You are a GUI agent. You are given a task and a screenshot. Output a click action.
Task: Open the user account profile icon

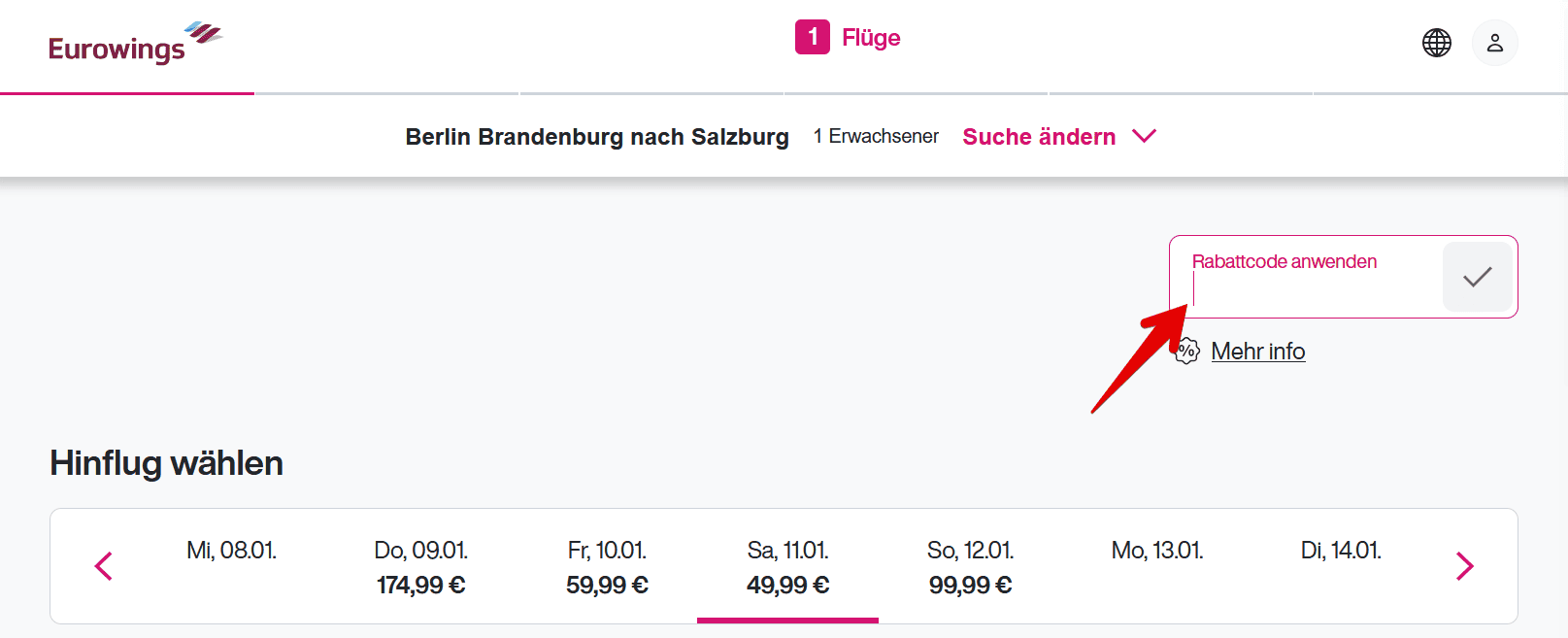pos(1494,43)
